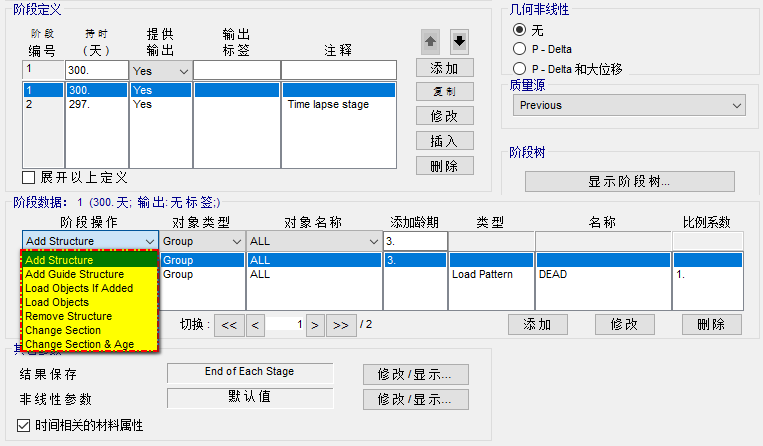Open the 对象名称 ALL dropdown

click(312, 241)
